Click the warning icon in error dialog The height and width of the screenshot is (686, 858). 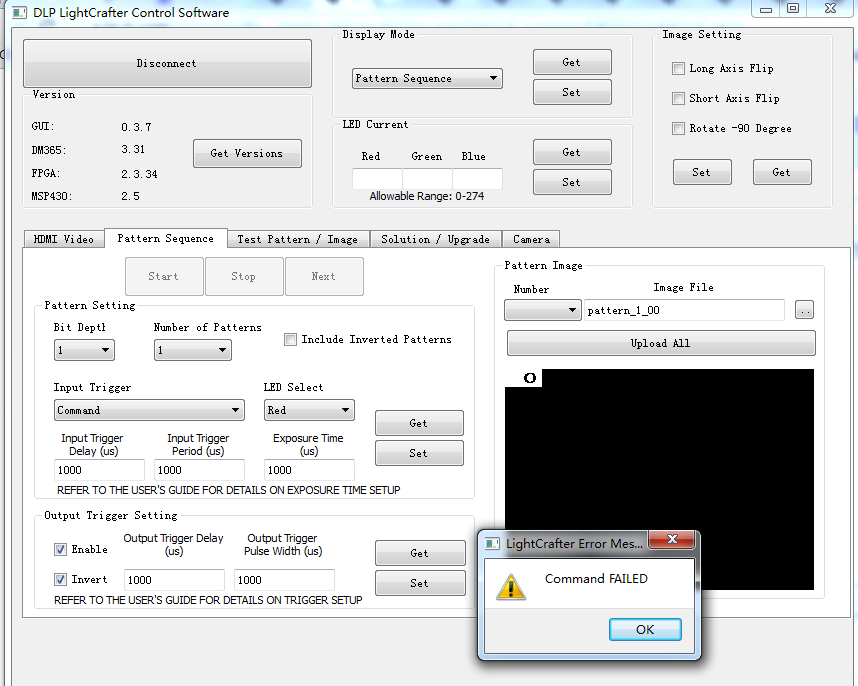tap(513, 588)
